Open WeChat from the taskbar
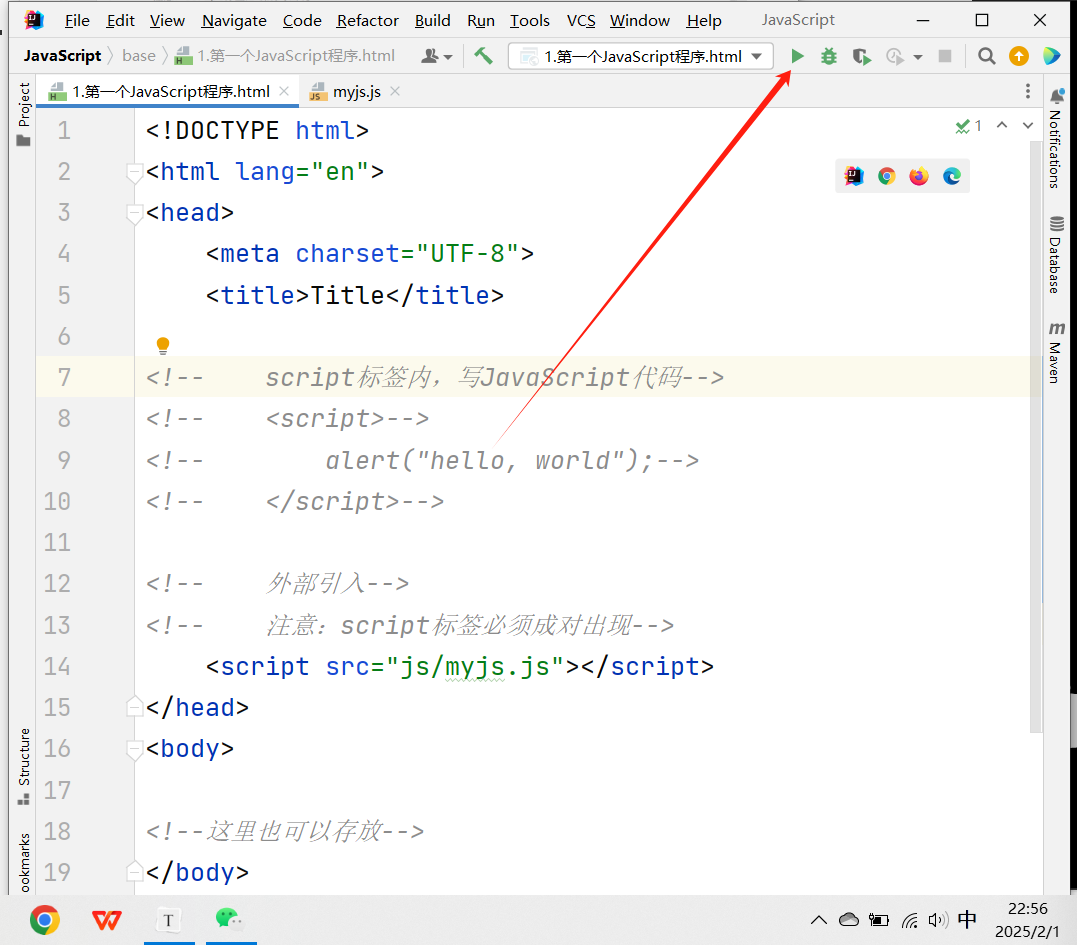 pos(230,920)
